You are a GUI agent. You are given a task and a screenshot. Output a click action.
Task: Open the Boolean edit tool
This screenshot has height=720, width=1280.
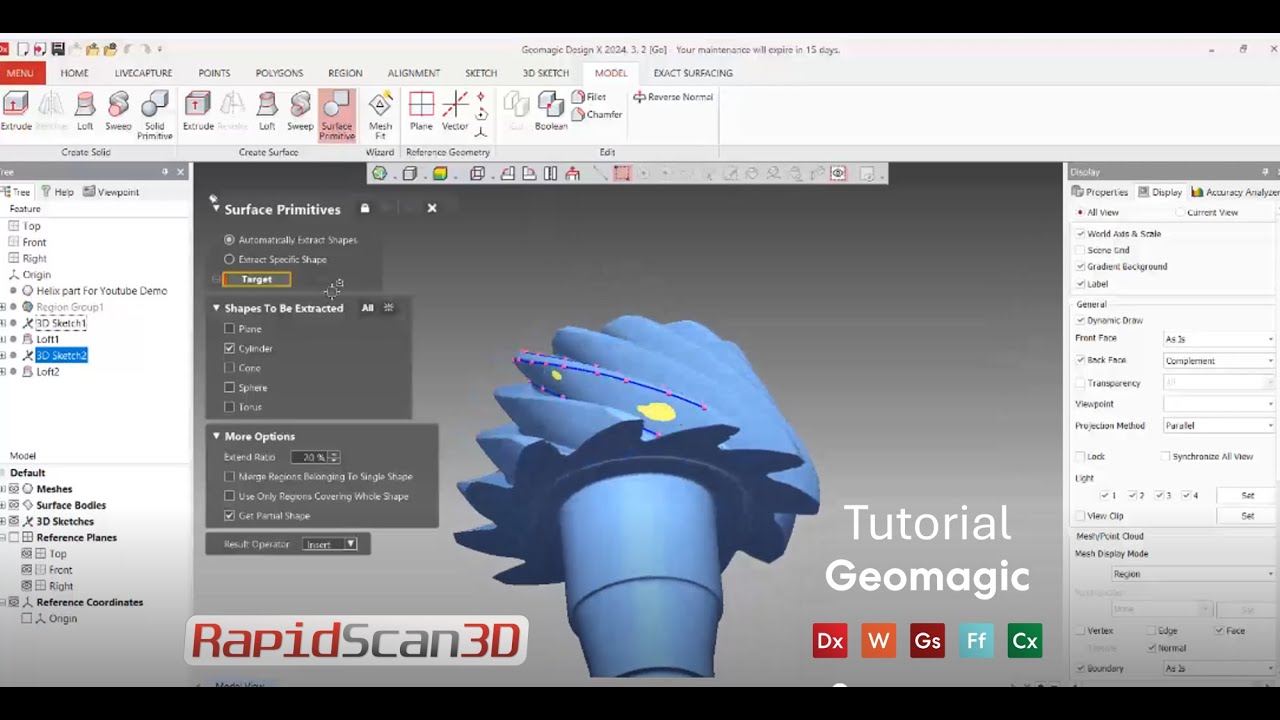point(551,111)
